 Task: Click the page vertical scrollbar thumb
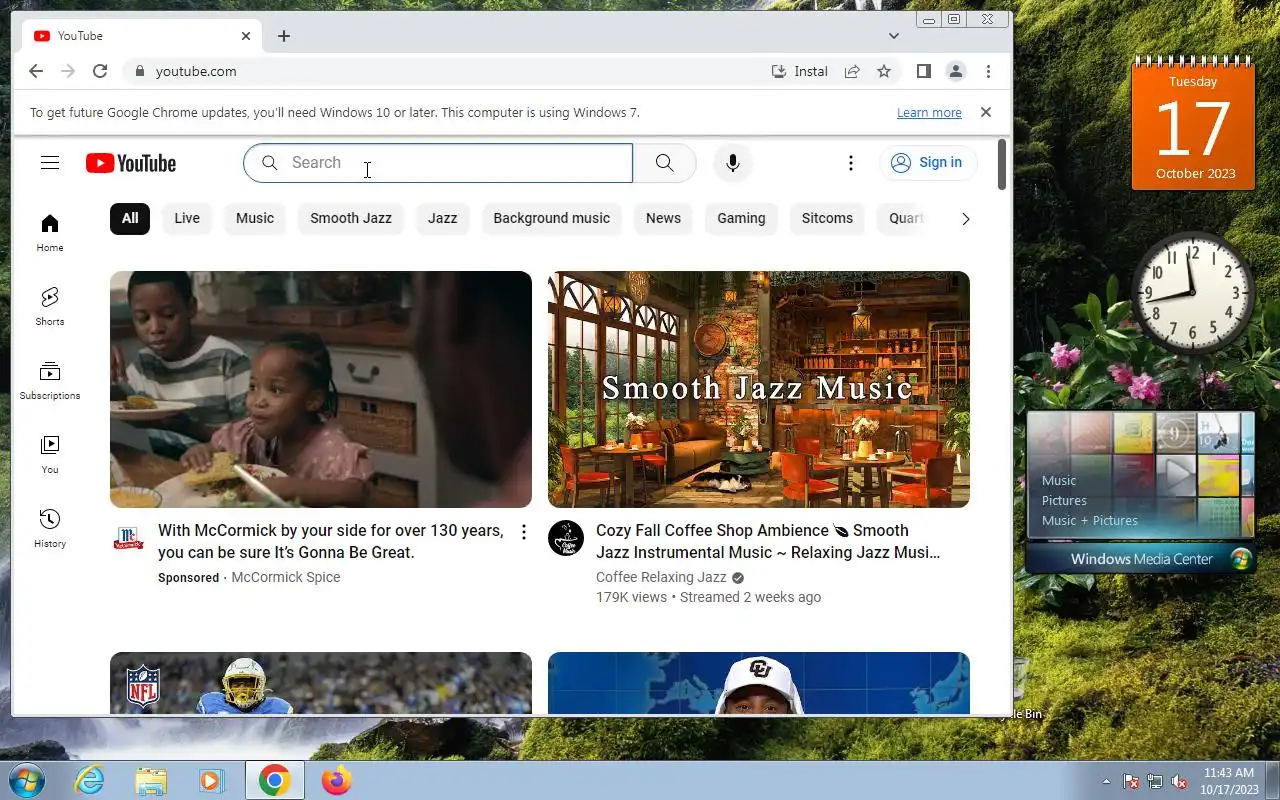(1002, 164)
